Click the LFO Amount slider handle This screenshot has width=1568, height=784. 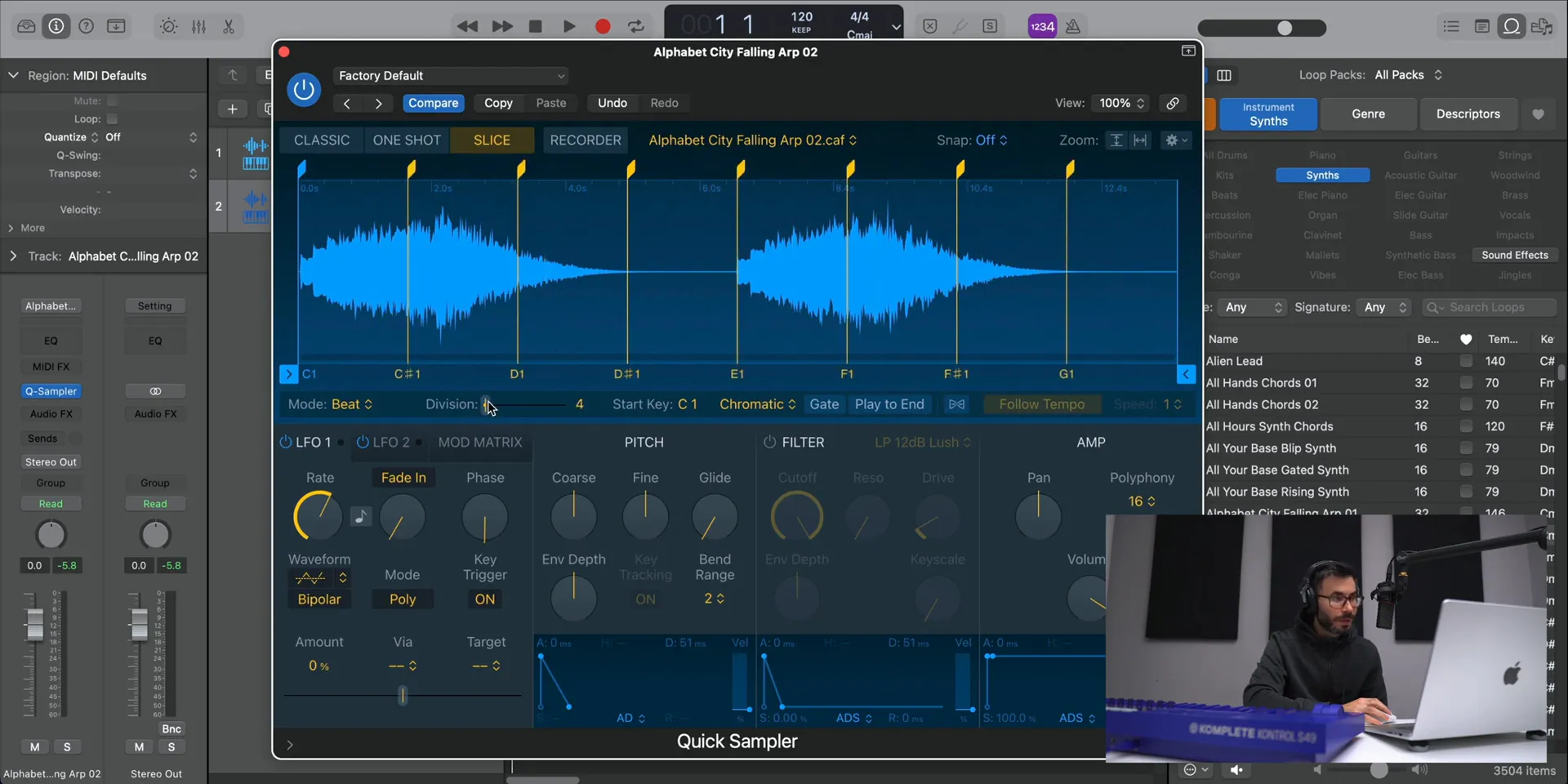point(402,695)
